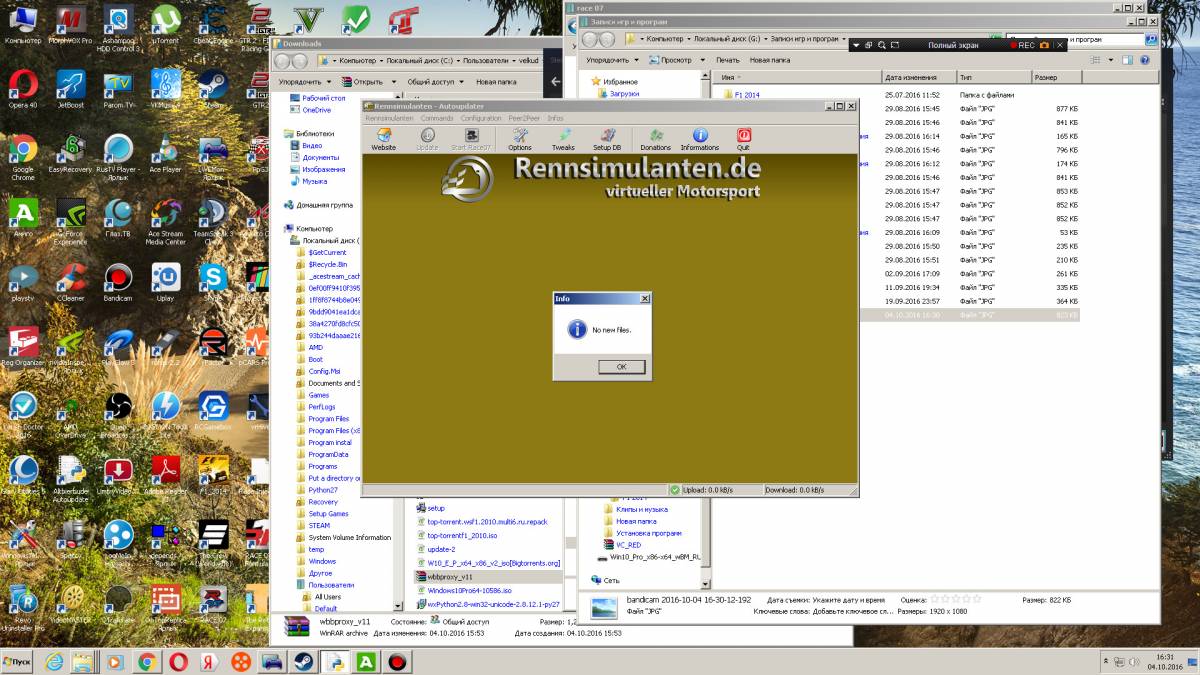This screenshot has height=675, width=1200.
Task: Select the Tweaks toolbar icon
Action: (563, 139)
